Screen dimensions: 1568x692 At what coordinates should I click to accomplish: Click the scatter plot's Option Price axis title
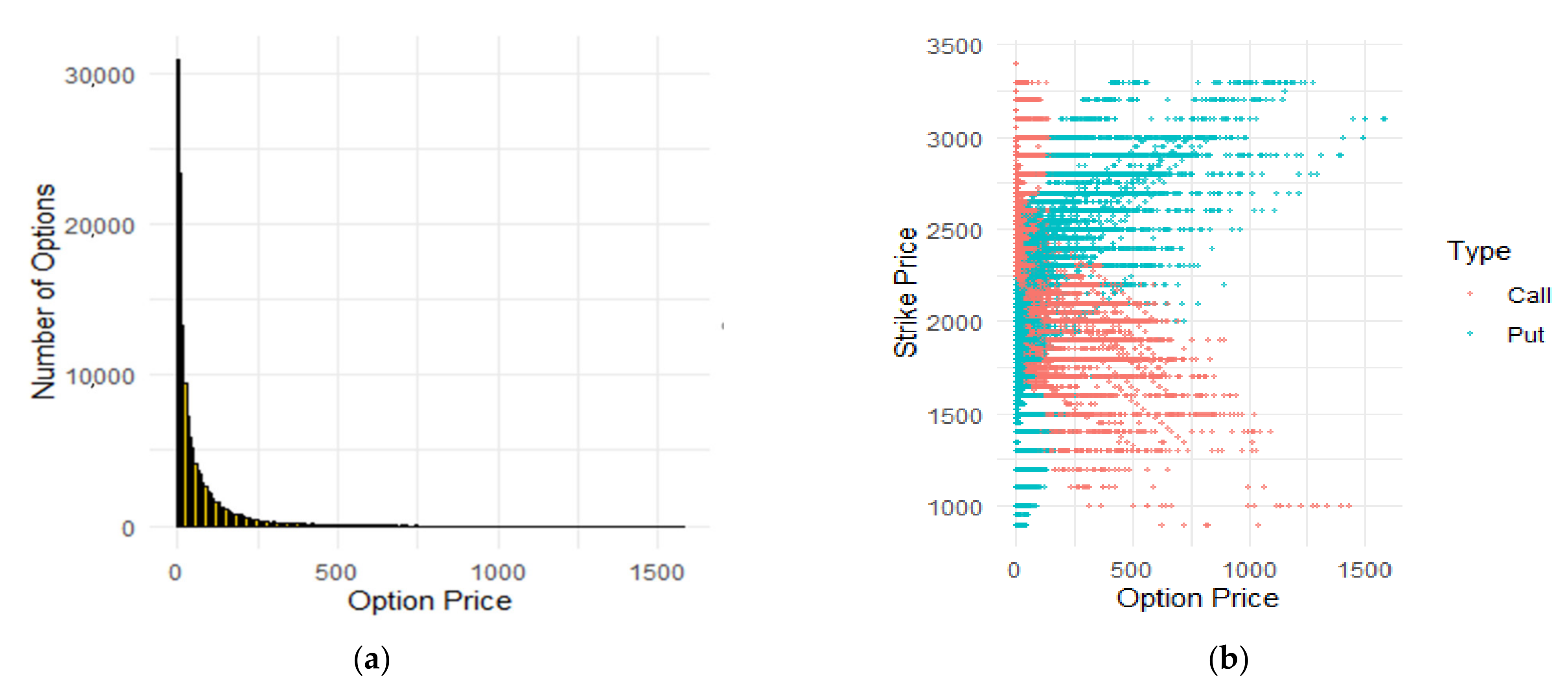tap(1197, 598)
